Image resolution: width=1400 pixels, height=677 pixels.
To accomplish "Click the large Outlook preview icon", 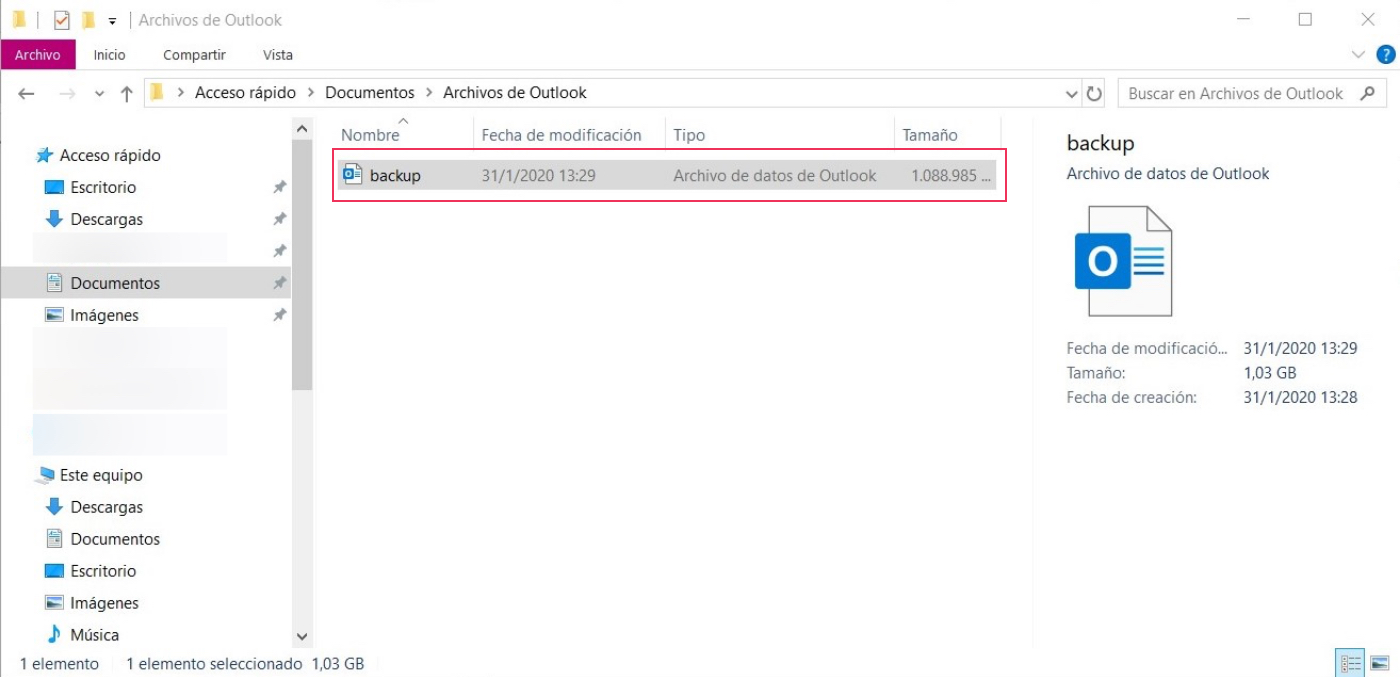I will point(1122,261).
